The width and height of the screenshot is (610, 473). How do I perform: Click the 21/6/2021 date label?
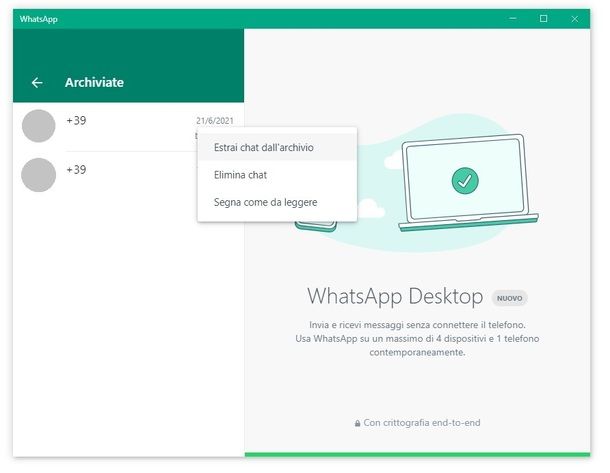point(215,121)
